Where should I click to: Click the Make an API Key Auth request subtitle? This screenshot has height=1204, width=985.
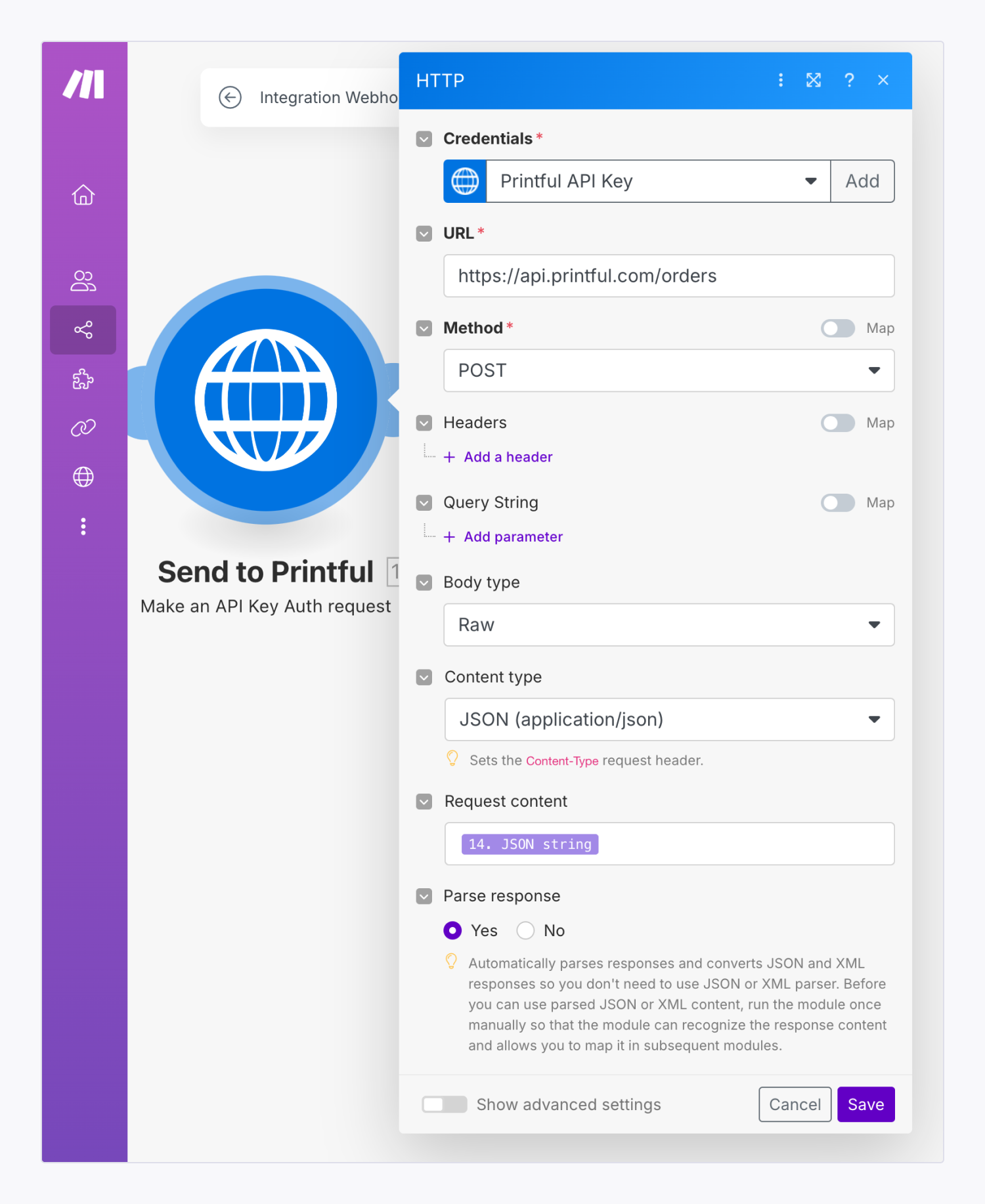pyautogui.click(x=266, y=606)
